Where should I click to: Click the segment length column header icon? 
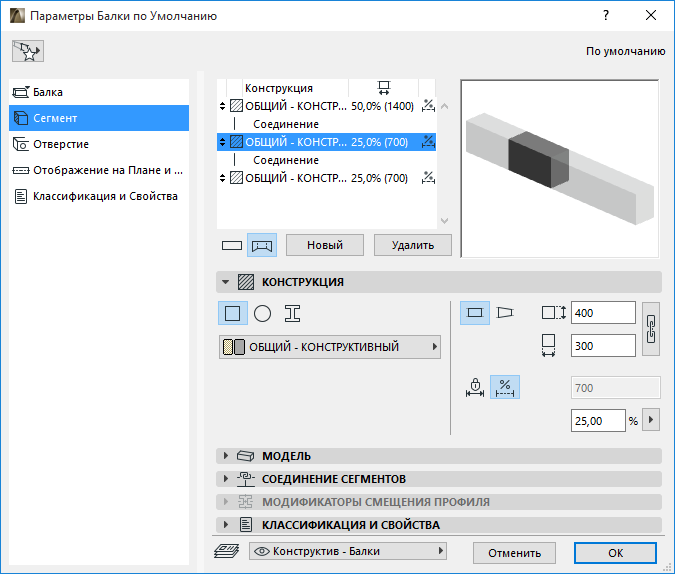coord(383,88)
